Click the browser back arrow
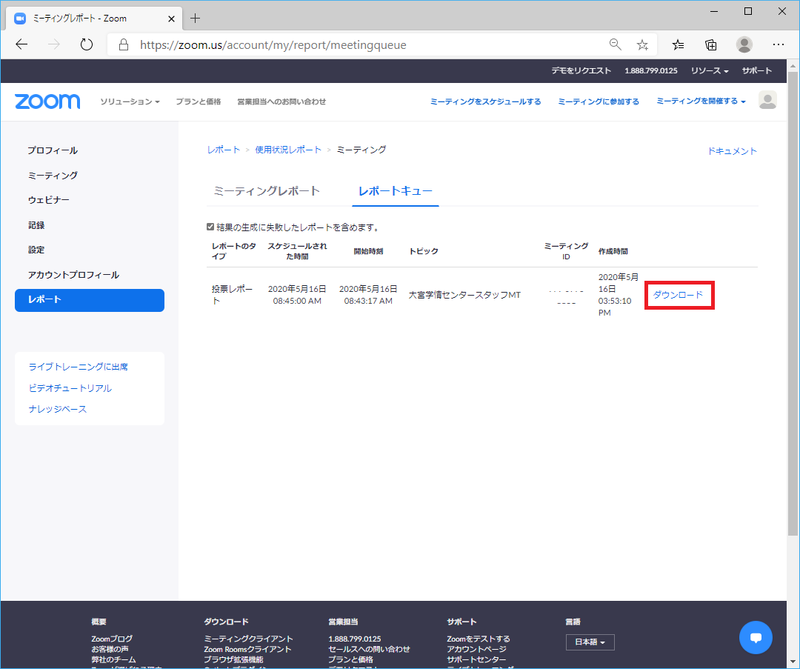This screenshot has width=800, height=669. point(21,45)
